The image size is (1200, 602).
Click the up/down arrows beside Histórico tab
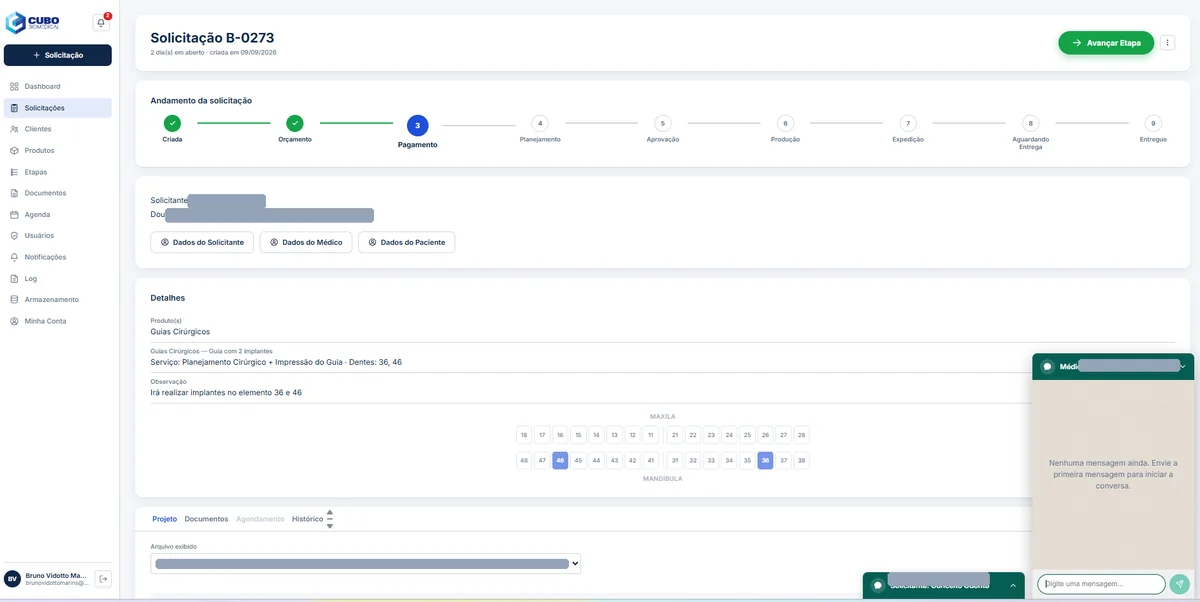330,519
